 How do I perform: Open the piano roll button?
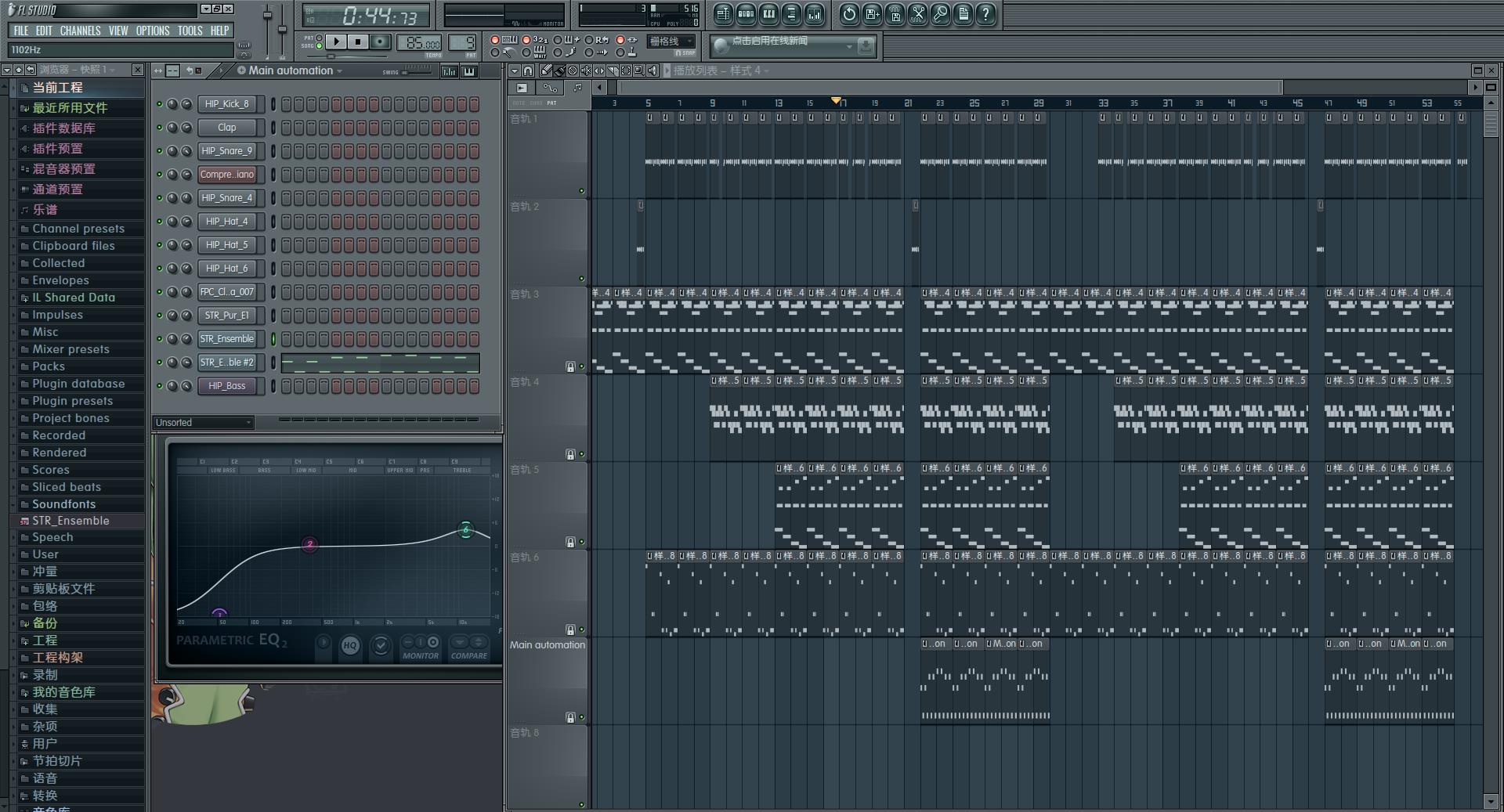768,14
